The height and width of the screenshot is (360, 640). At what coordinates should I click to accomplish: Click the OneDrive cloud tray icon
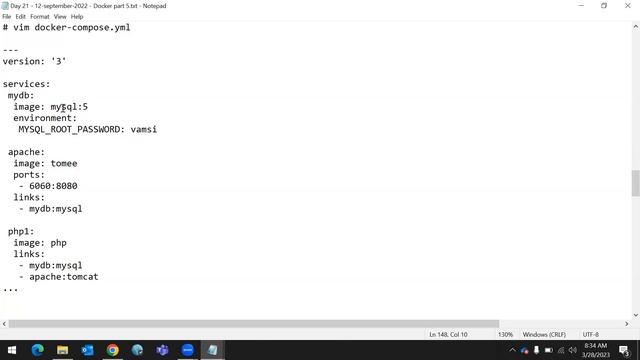tap(524, 350)
